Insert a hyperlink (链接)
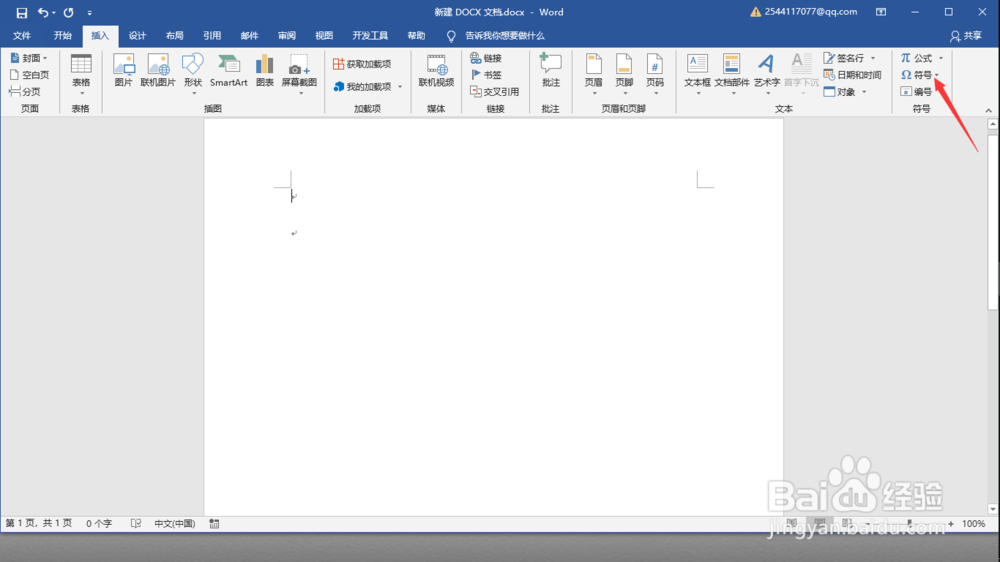Image resolution: width=1000 pixels, height=562 pixels. pos(486,58)
